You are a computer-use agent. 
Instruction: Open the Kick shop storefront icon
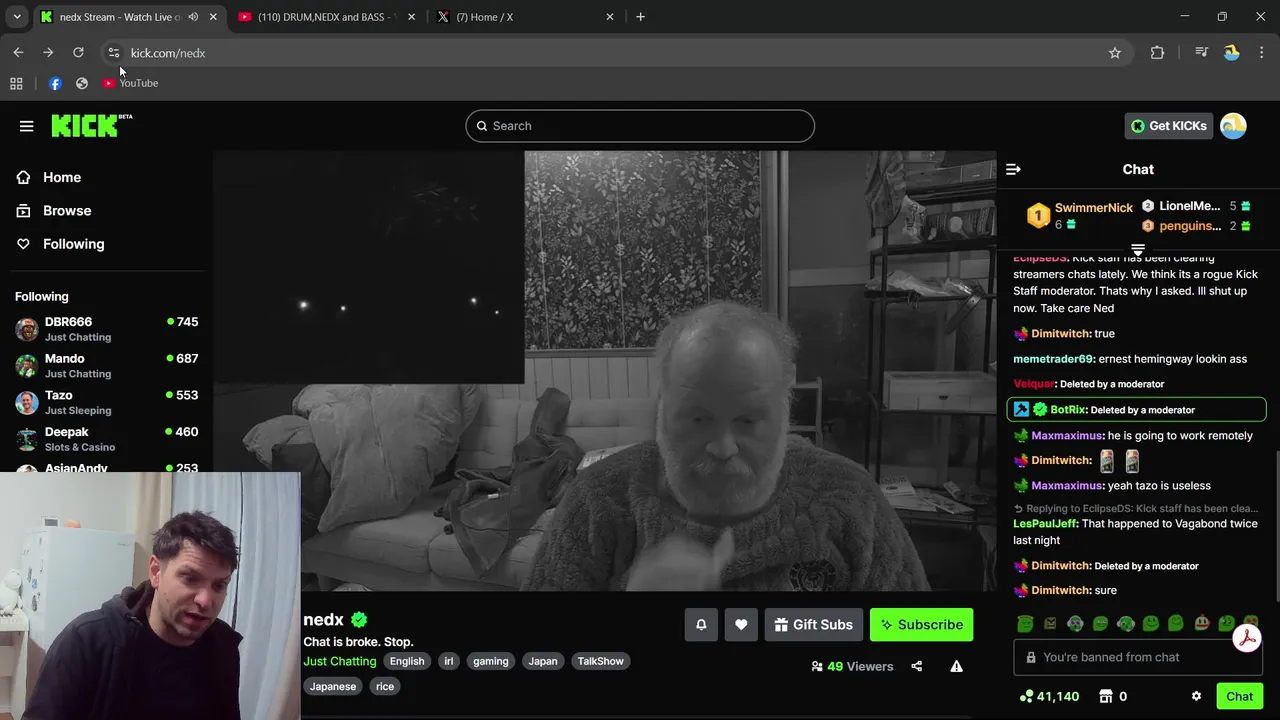coord(1106,696)
